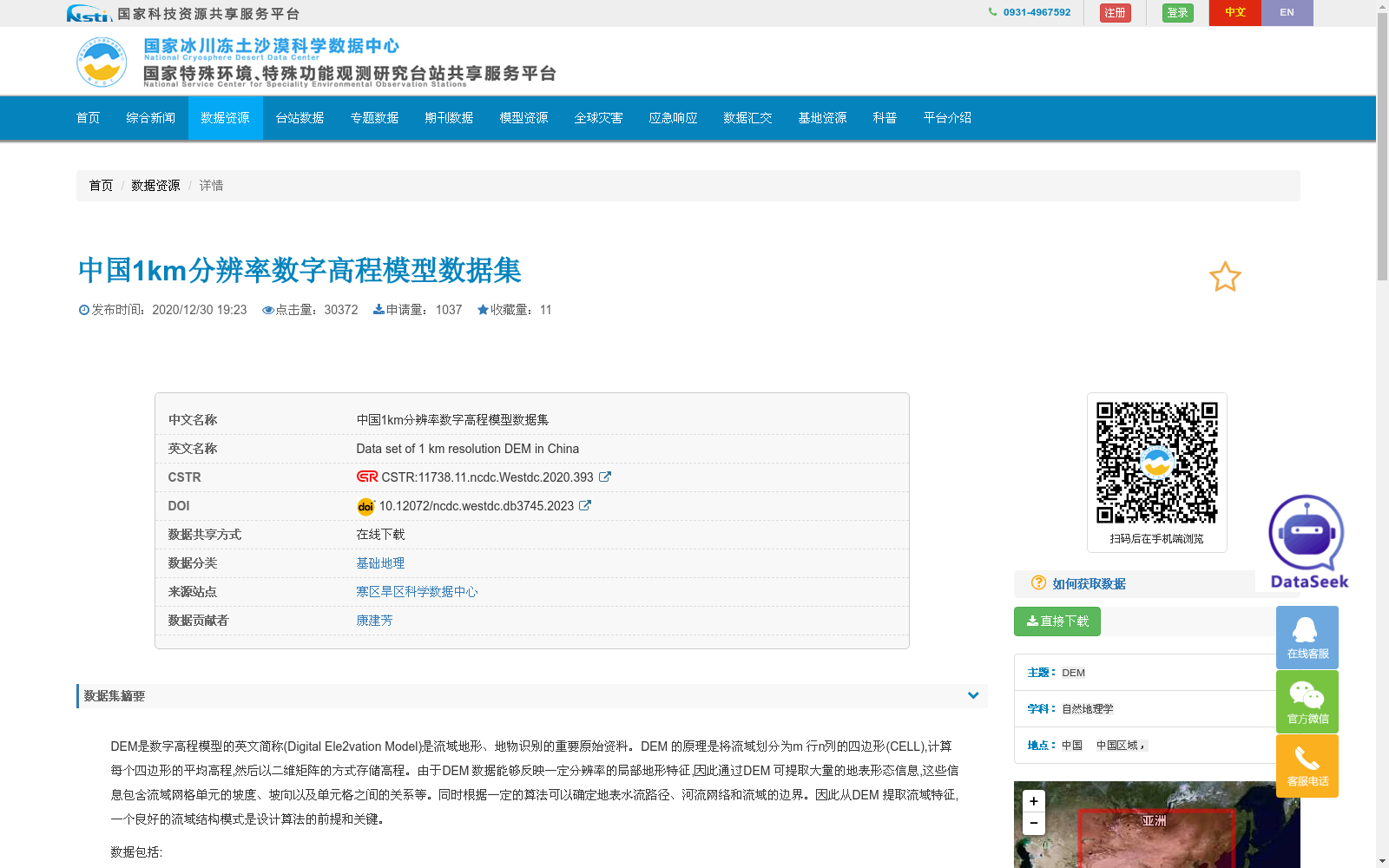Click the data center circular logo
Screen dimensions: 1389x868
point(102,62)
